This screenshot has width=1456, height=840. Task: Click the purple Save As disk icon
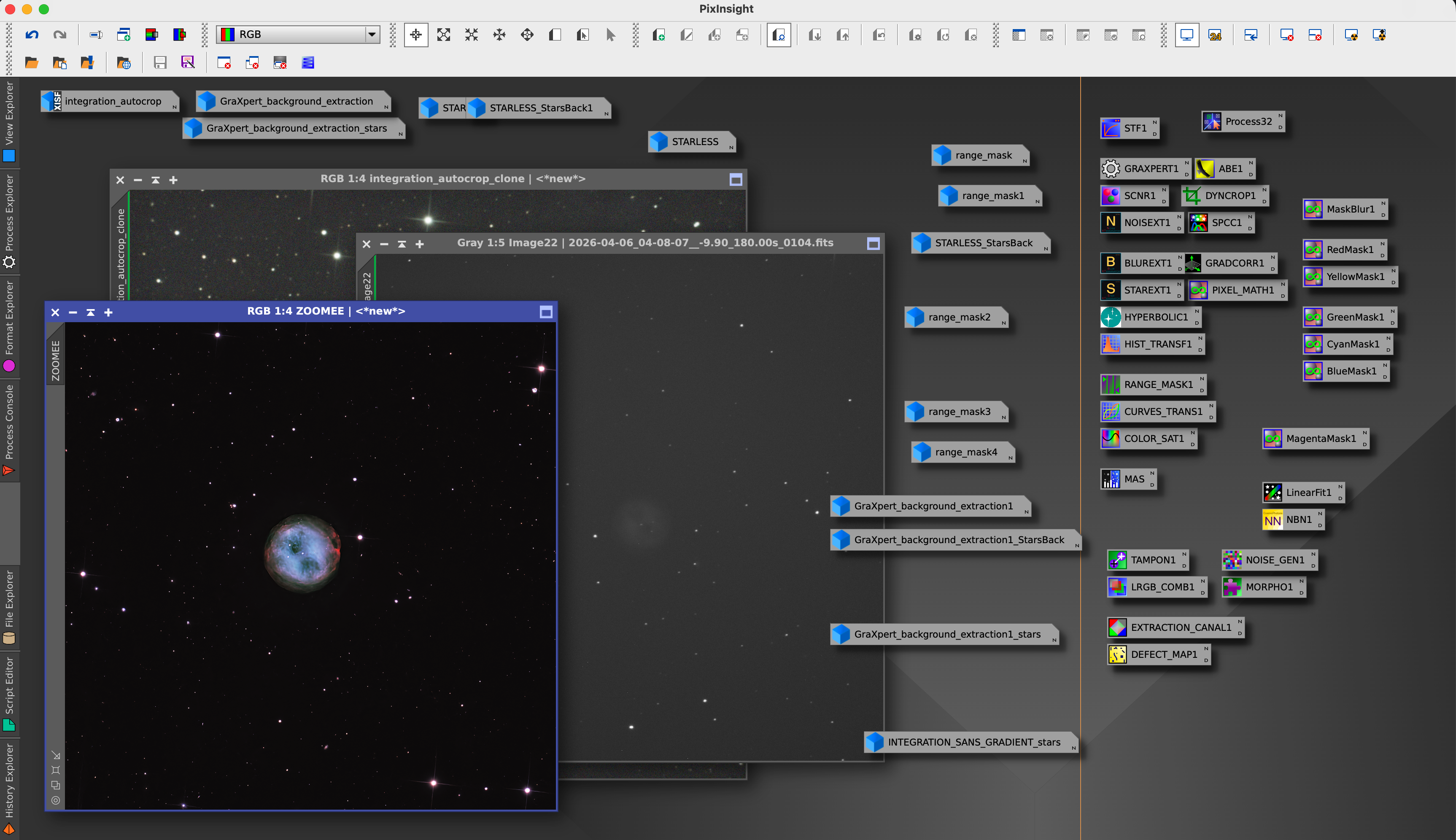(x=188, y=62)
